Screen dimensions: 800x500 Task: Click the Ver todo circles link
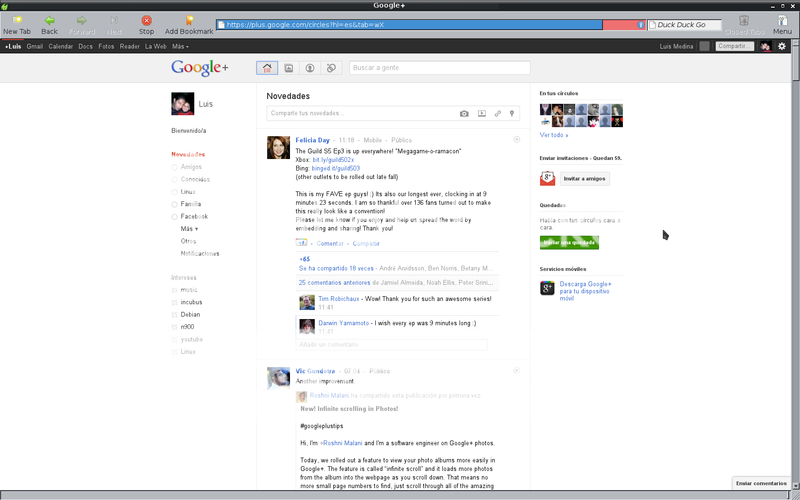(x=554, y=134)
